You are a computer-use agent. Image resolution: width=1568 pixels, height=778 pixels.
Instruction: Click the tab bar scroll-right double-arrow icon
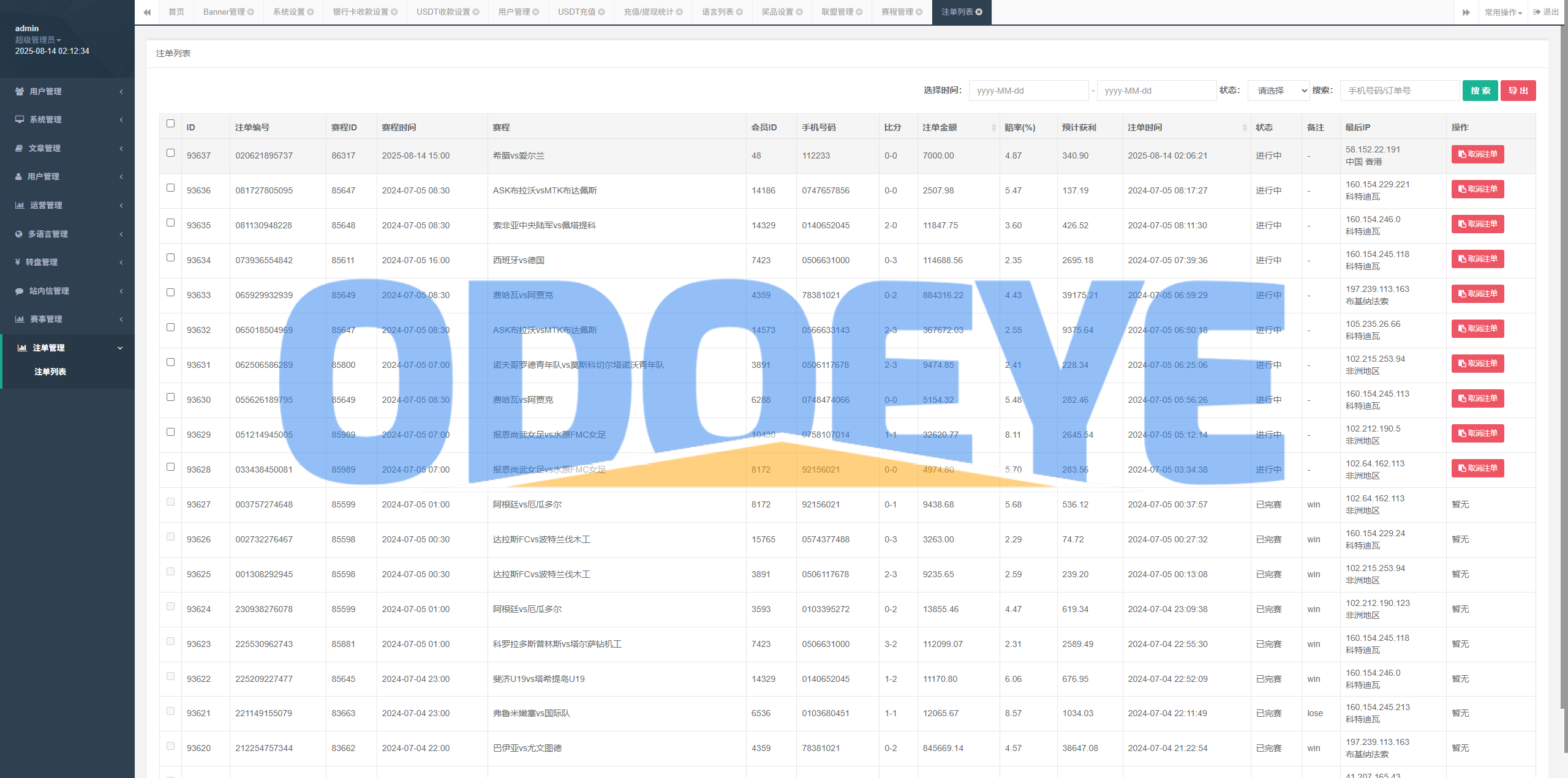1466,12
